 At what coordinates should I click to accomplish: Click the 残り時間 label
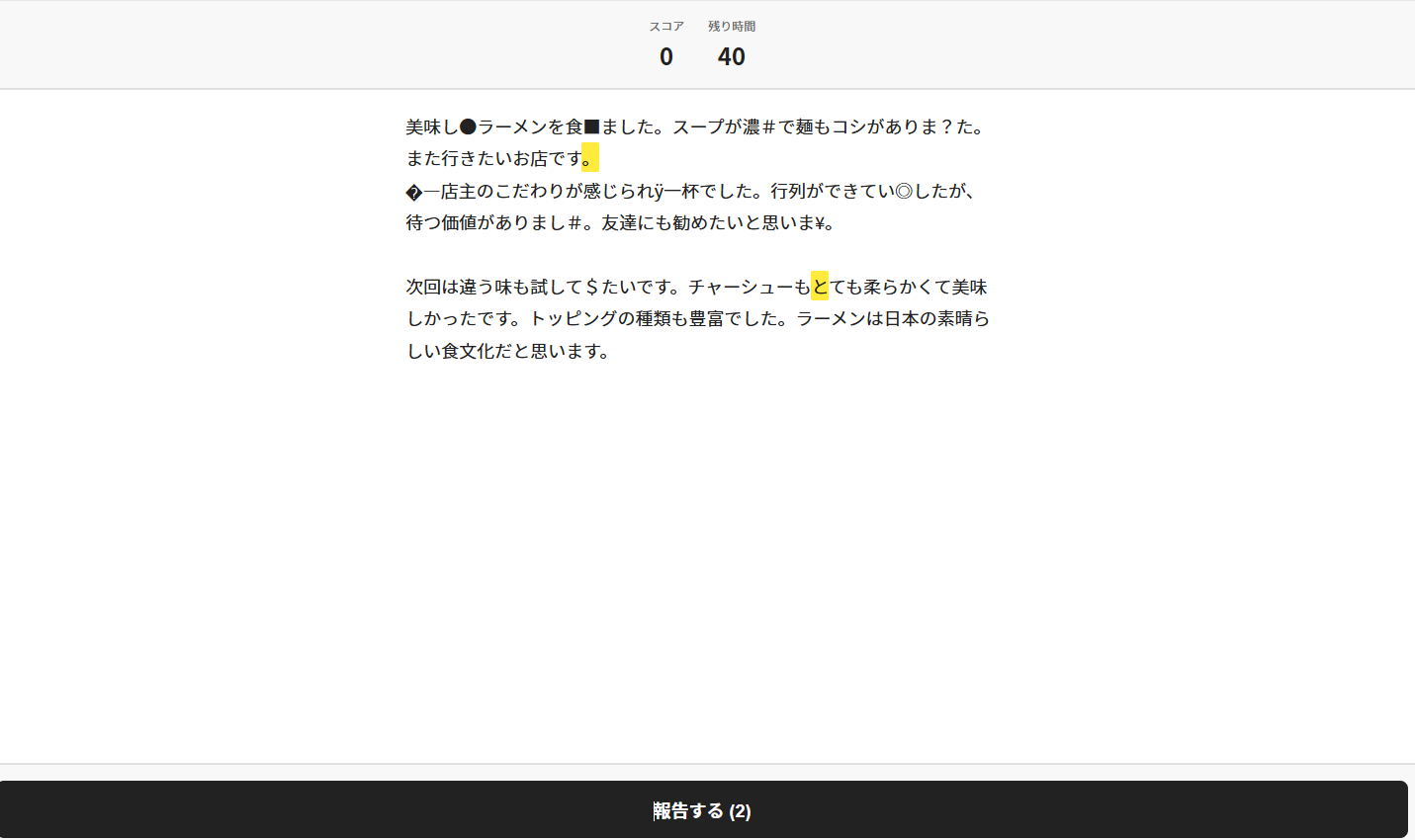pyautogui.click(x=732, y=27)
